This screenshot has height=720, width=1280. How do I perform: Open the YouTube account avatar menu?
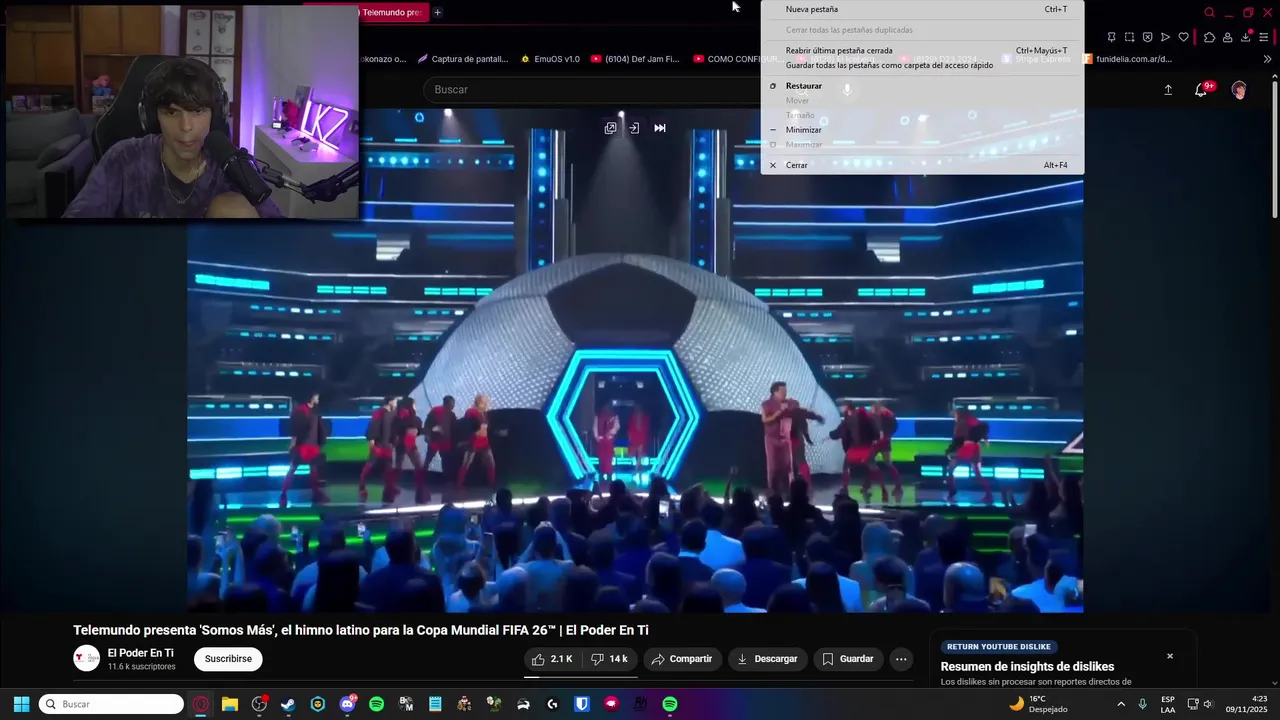coord(1239,90)
